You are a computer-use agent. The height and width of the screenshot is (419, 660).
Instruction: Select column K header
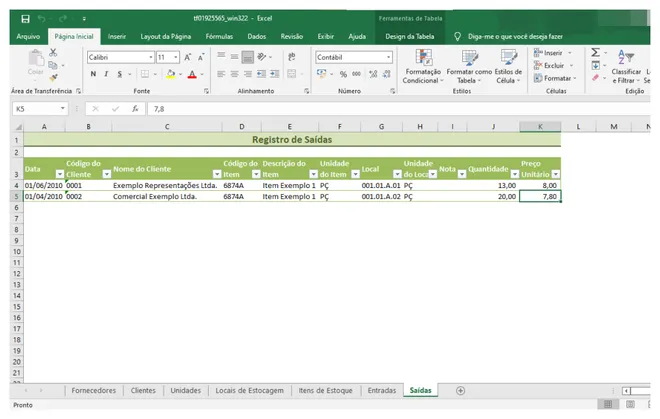pyautogui.click(x=540, y=126)
